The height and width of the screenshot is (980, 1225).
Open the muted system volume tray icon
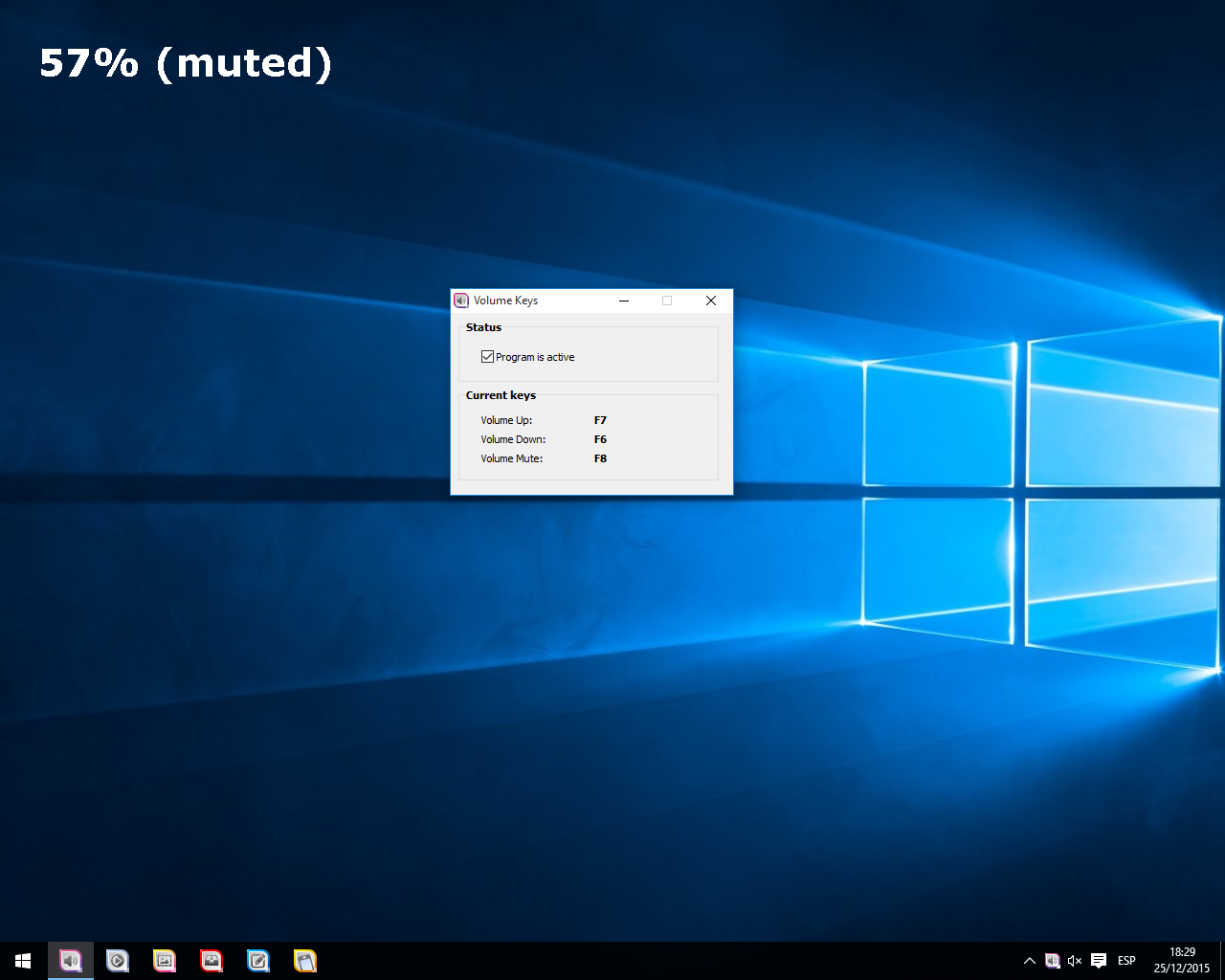[1075, 961]
